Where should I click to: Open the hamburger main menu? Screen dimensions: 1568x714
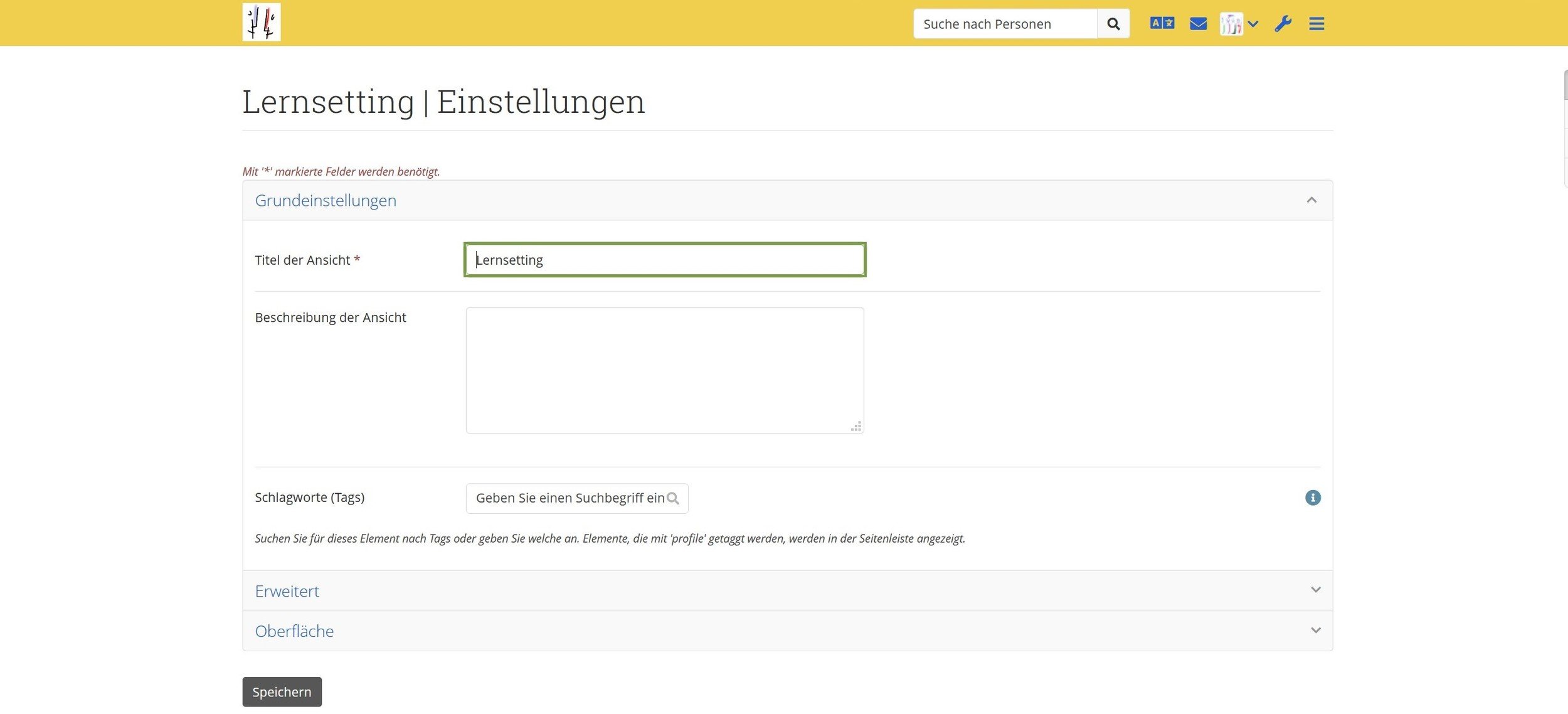tap(1316, 24)
